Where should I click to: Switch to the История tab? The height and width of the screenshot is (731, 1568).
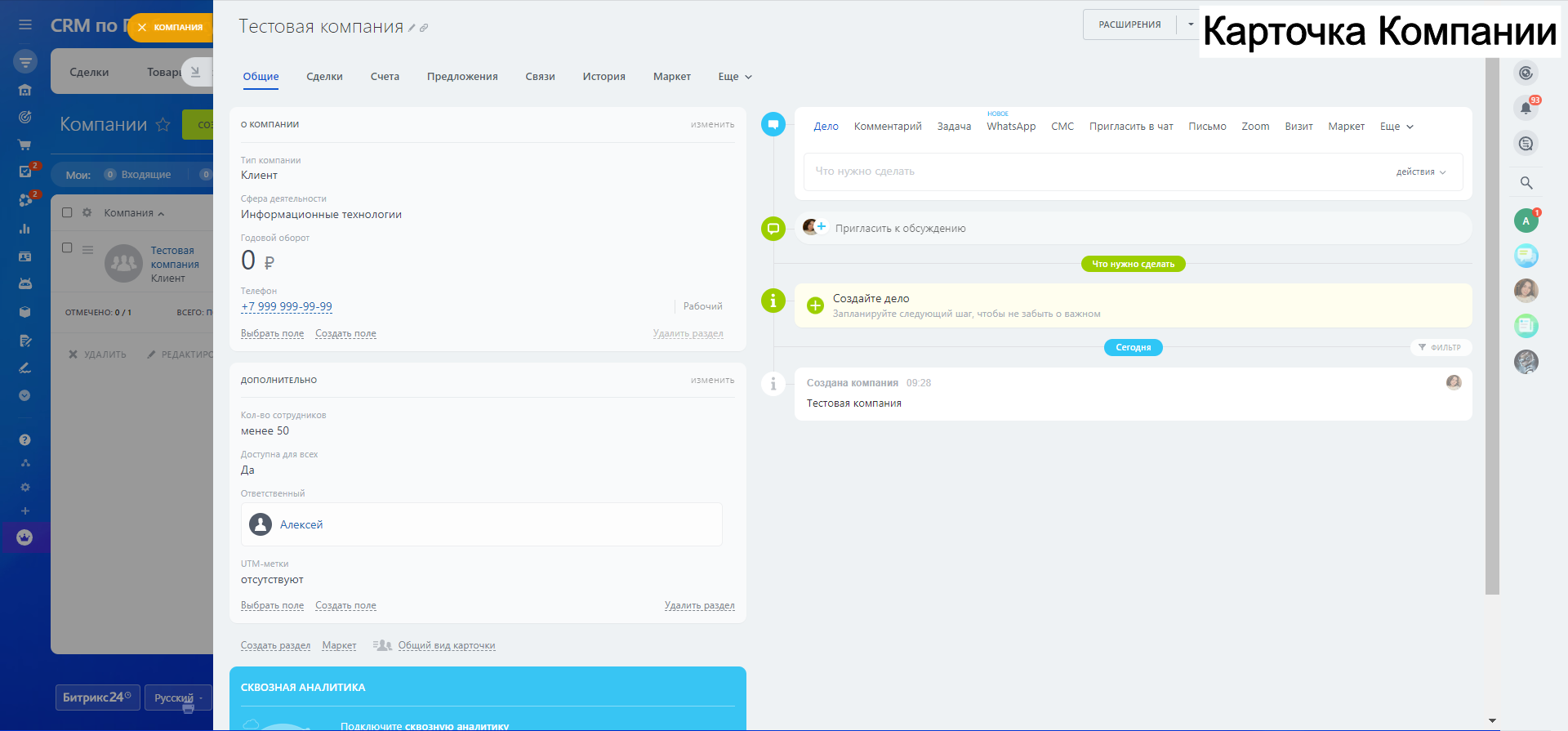point(604,77)
